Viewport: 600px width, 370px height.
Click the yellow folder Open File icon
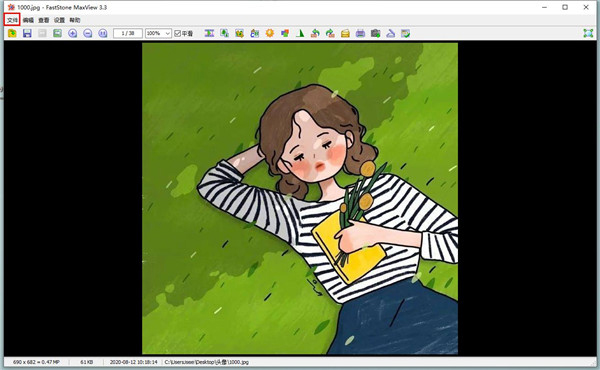point(12,34)
